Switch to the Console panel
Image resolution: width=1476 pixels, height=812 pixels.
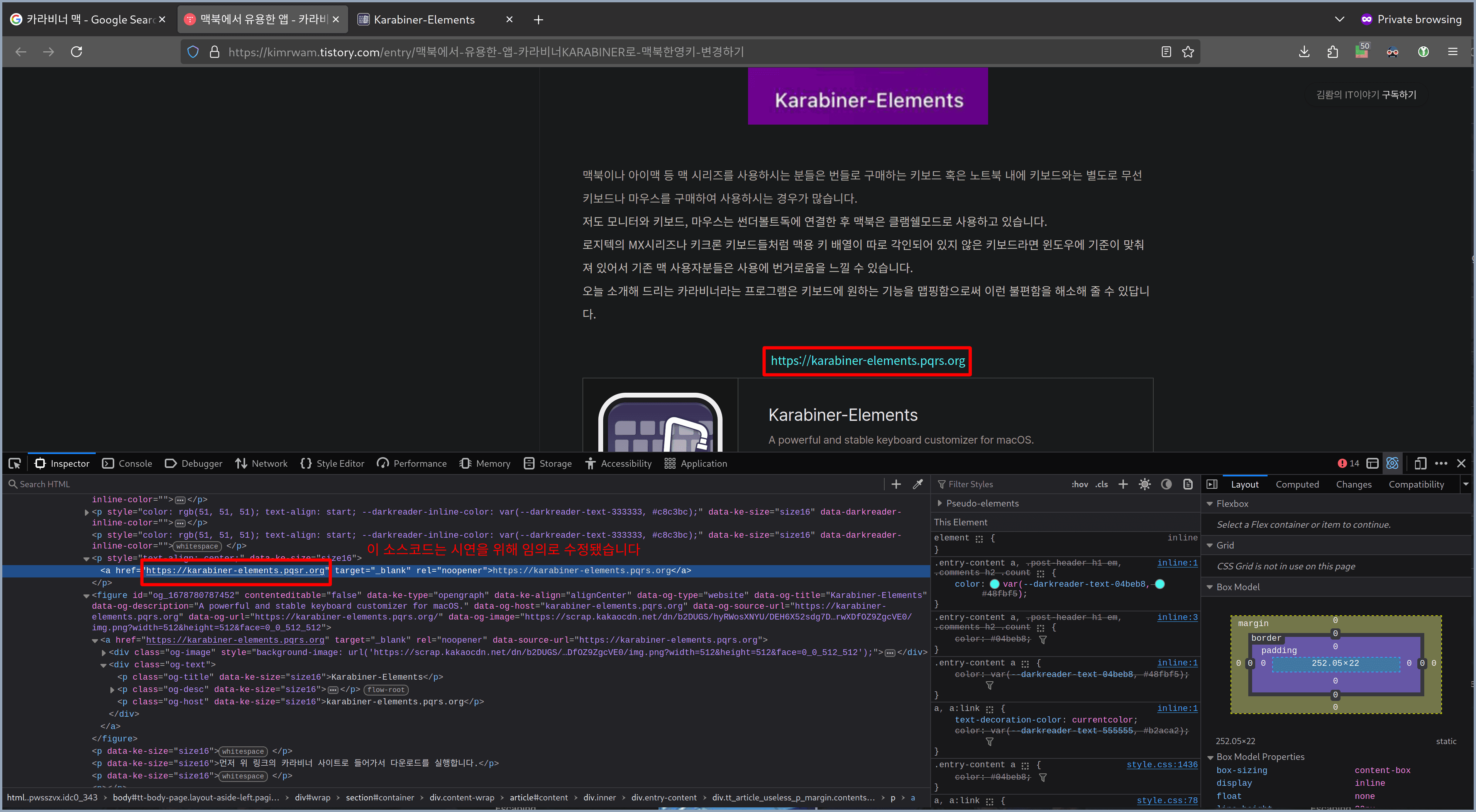(127, 463)
